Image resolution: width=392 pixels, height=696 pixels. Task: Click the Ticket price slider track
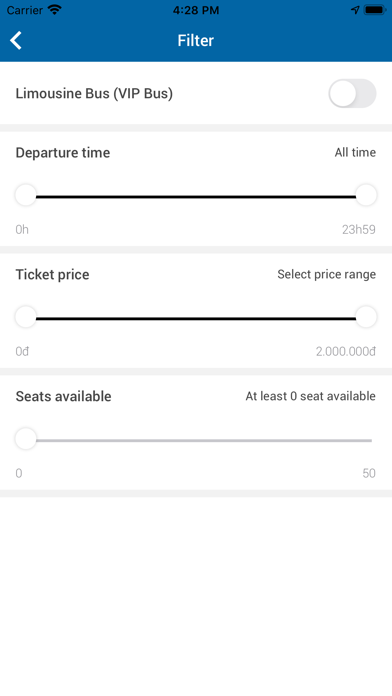tap(196, 318)
